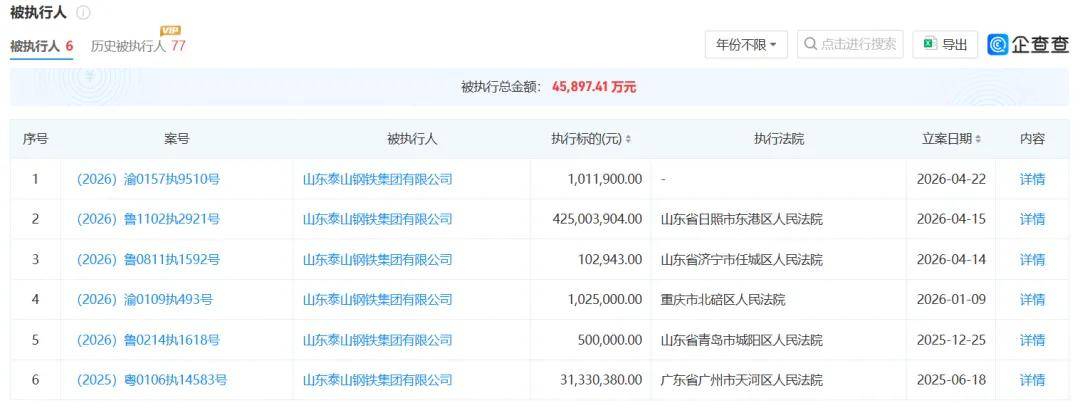Sort by 立案日期 arrows
This screenshot has height=408, width=1080.
pyautogui.click(x=978, y=139)
